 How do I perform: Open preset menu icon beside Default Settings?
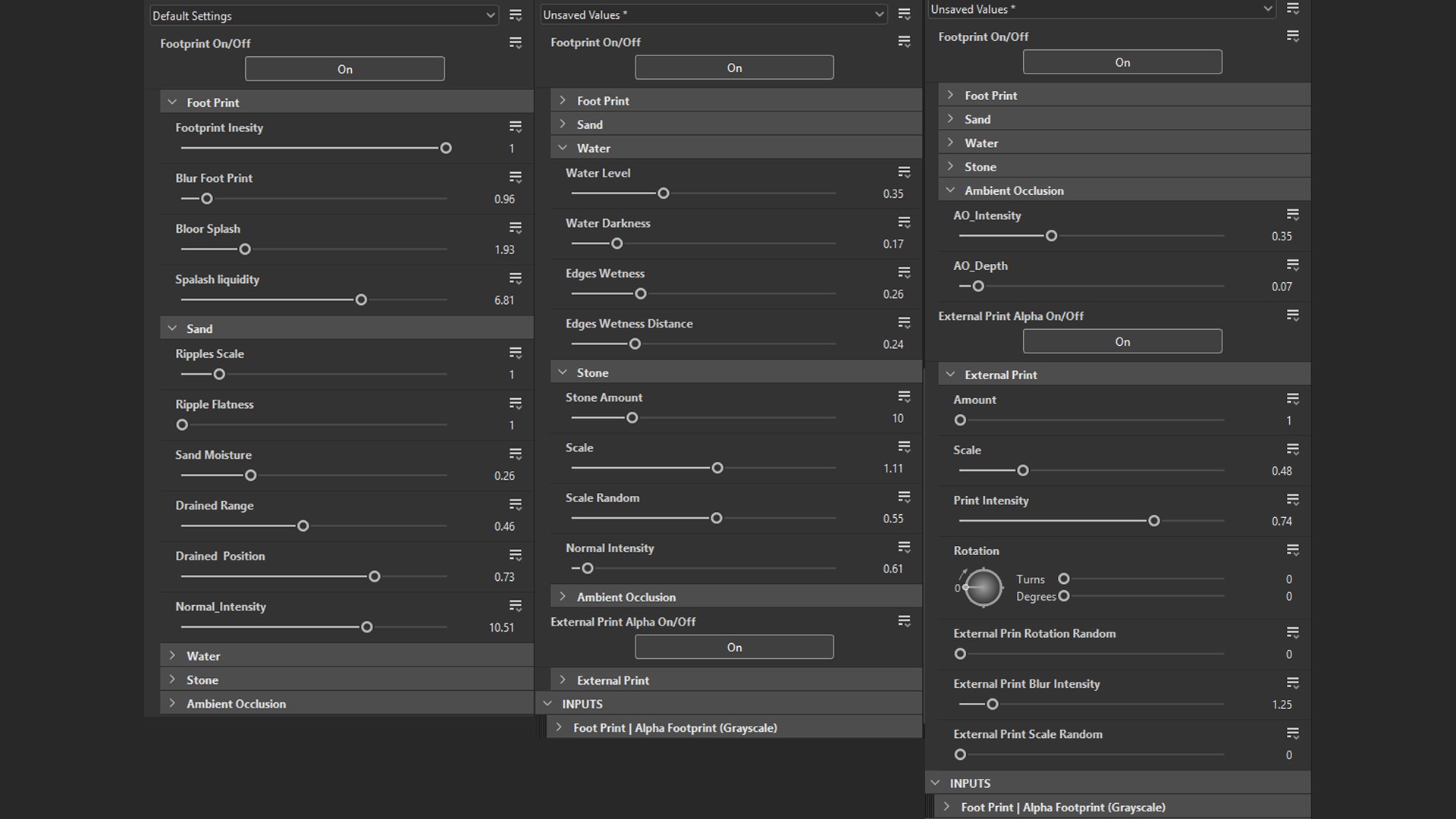point(516,15)
